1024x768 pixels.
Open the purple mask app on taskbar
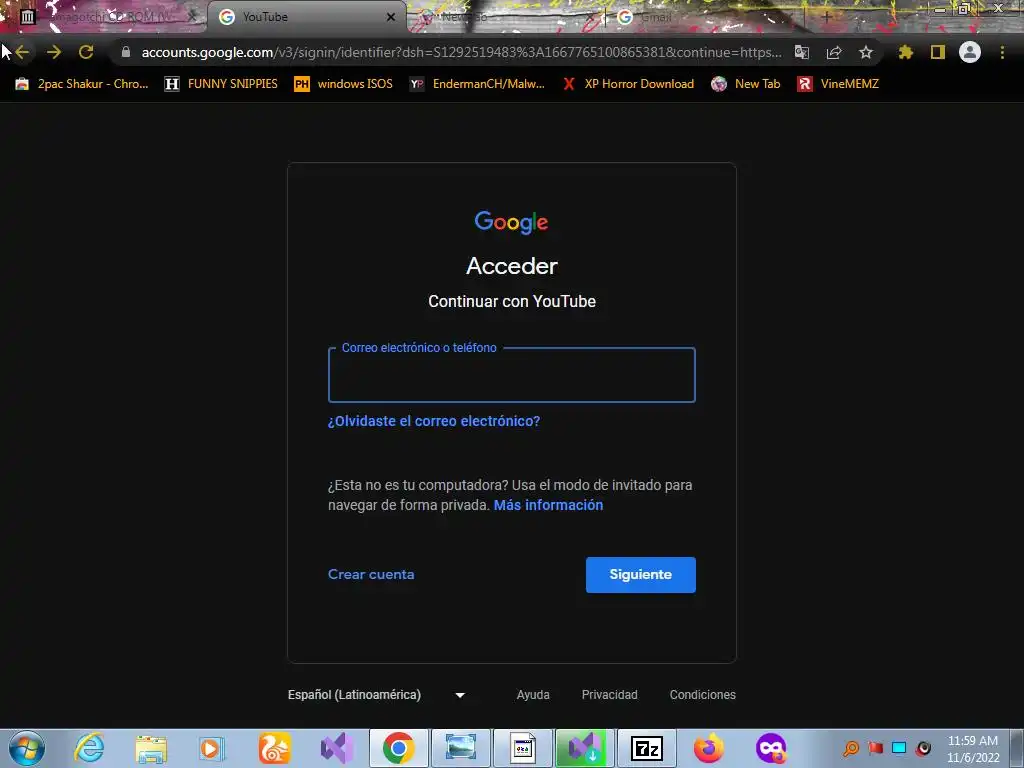tap(771, 748)
